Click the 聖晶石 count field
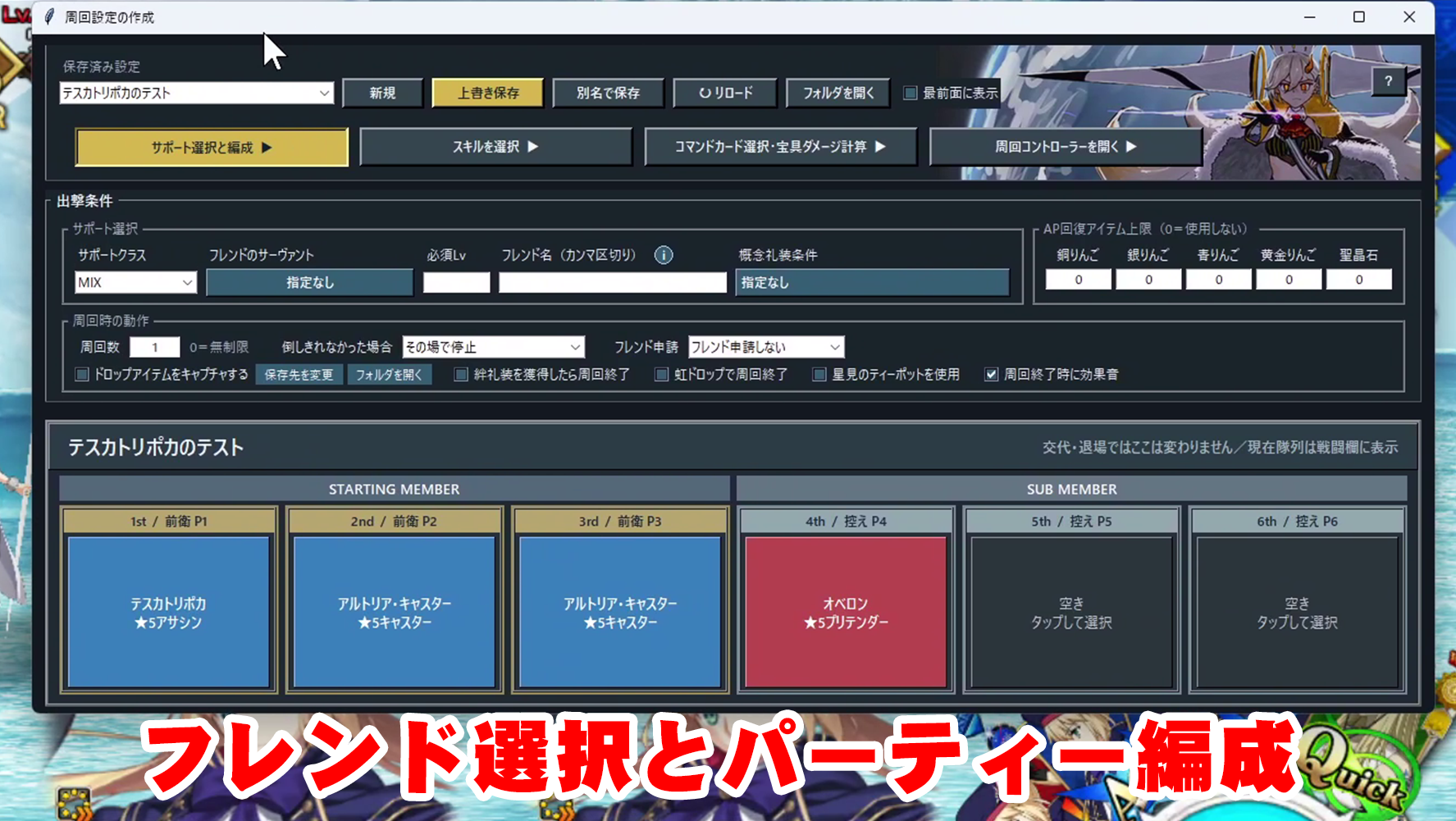The width and height of the screenshot is (1456, 821). click(x=1359, y=280)
